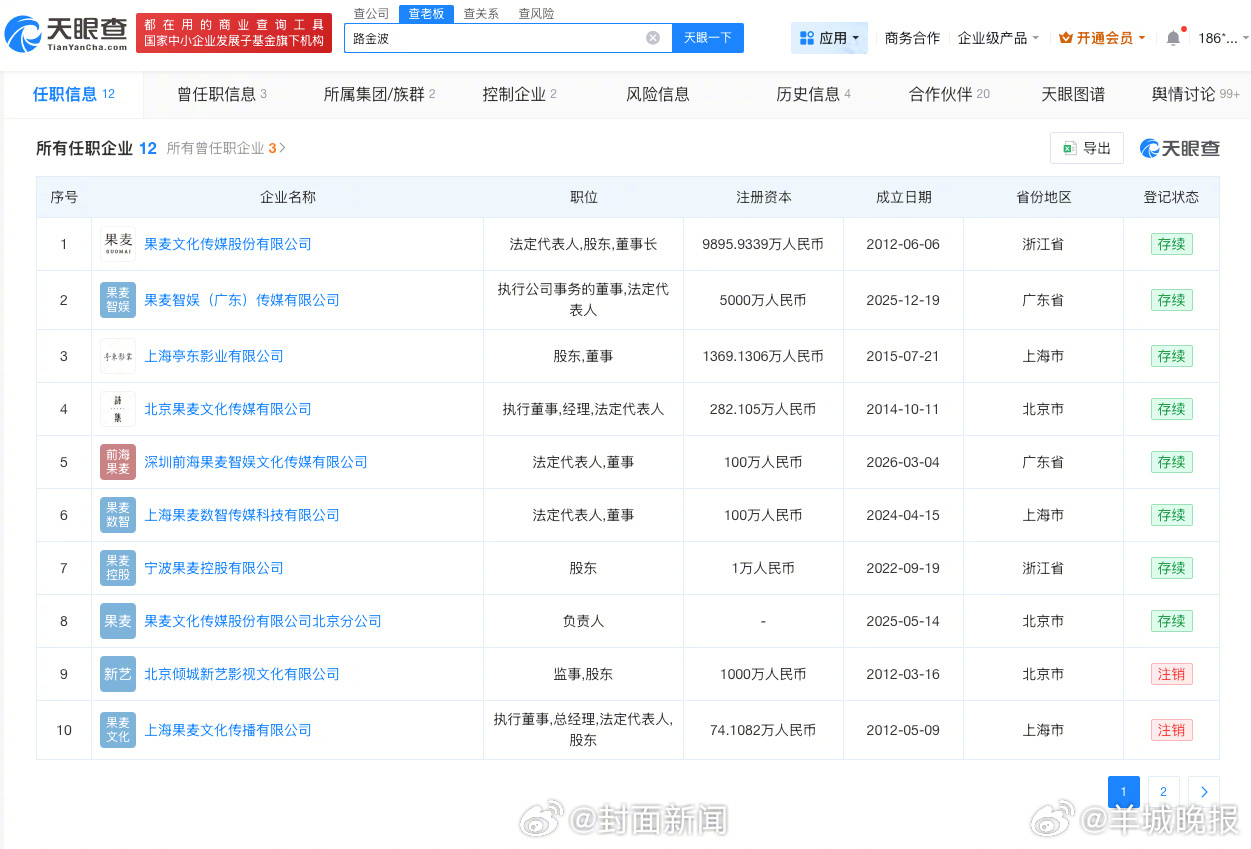Open the notification bell icon
Image resolution: width=1251 pixels, height=849 pixels.
[1173, 38]
